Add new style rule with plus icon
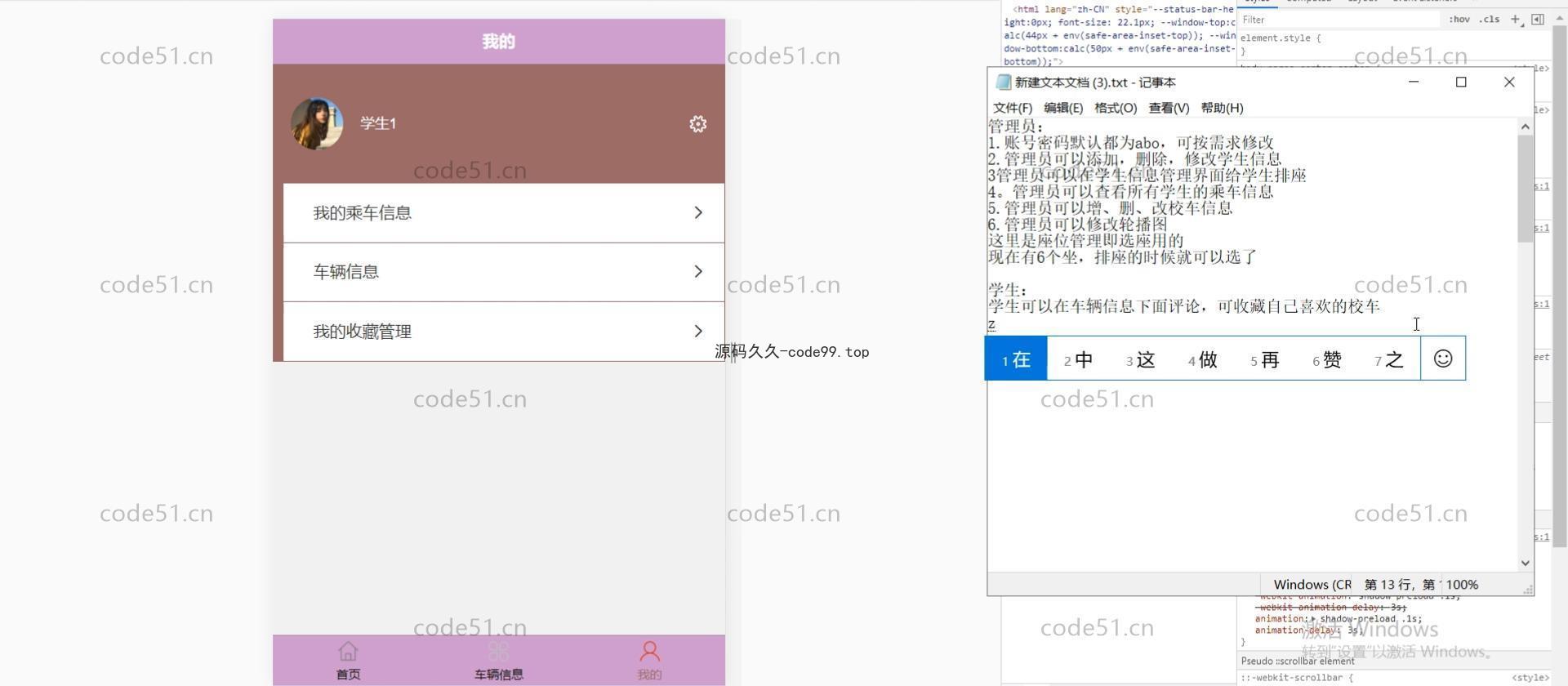The width and height of the screenshot is (1568, 686). click(x=1515, y=20)
